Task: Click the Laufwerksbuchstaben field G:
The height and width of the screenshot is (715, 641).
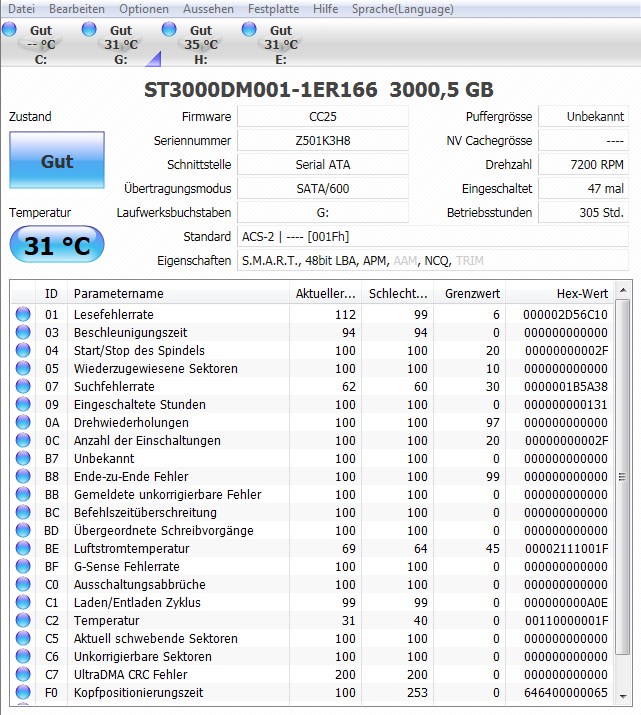Action: [323, 212]
